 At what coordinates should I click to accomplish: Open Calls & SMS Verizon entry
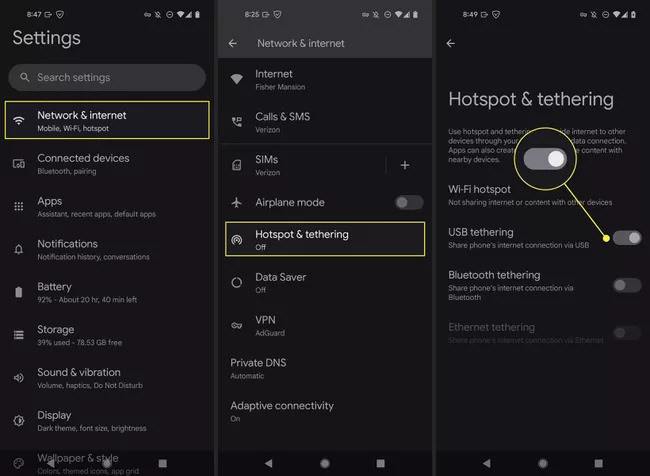(x=325, y=122)
